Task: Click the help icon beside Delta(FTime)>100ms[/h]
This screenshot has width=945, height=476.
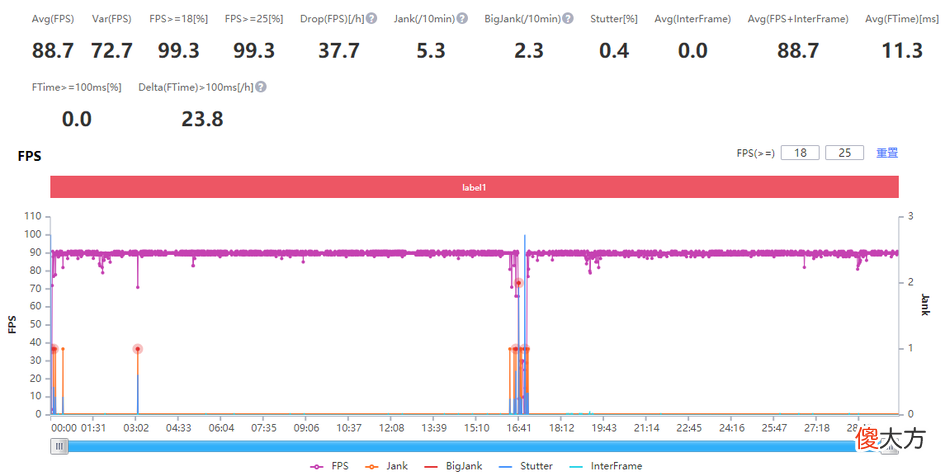Action: coord(261,87)
